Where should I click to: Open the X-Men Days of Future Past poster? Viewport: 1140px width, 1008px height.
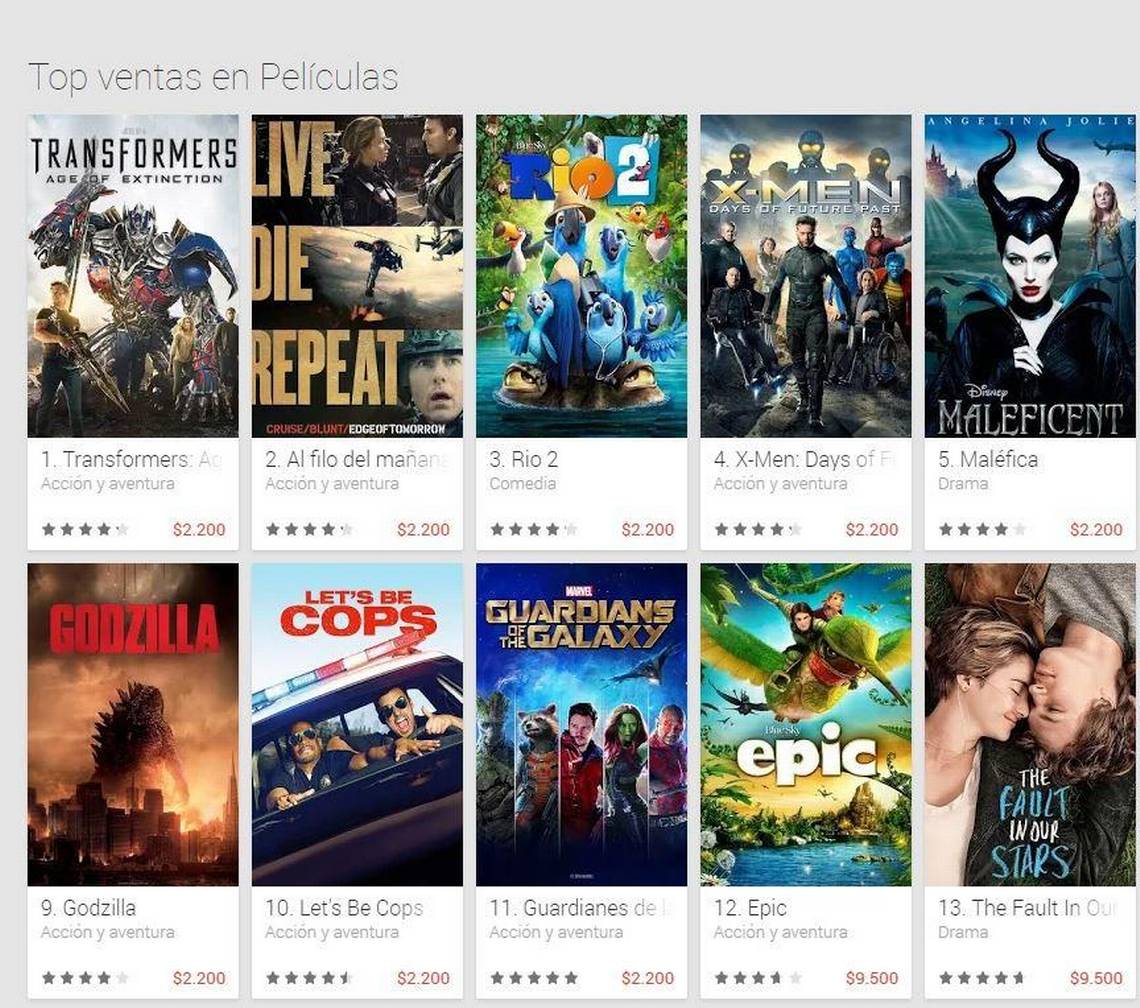(x=806, y=276)
